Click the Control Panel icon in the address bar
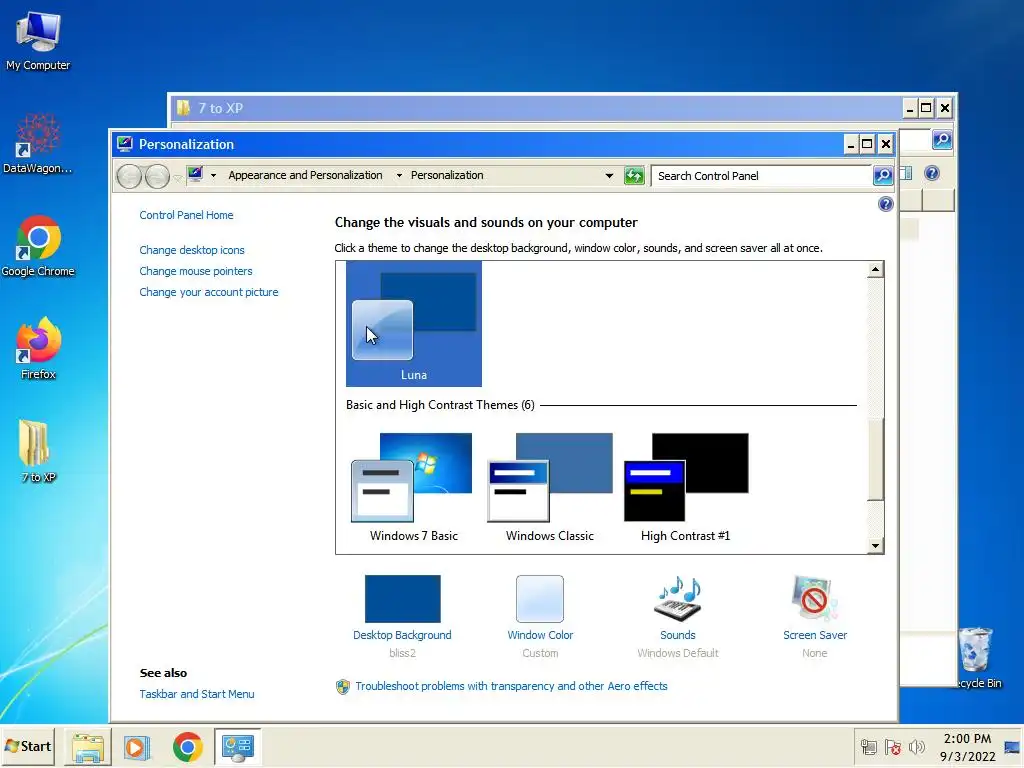The image size is (1024, 768). [x=195, y=174]
